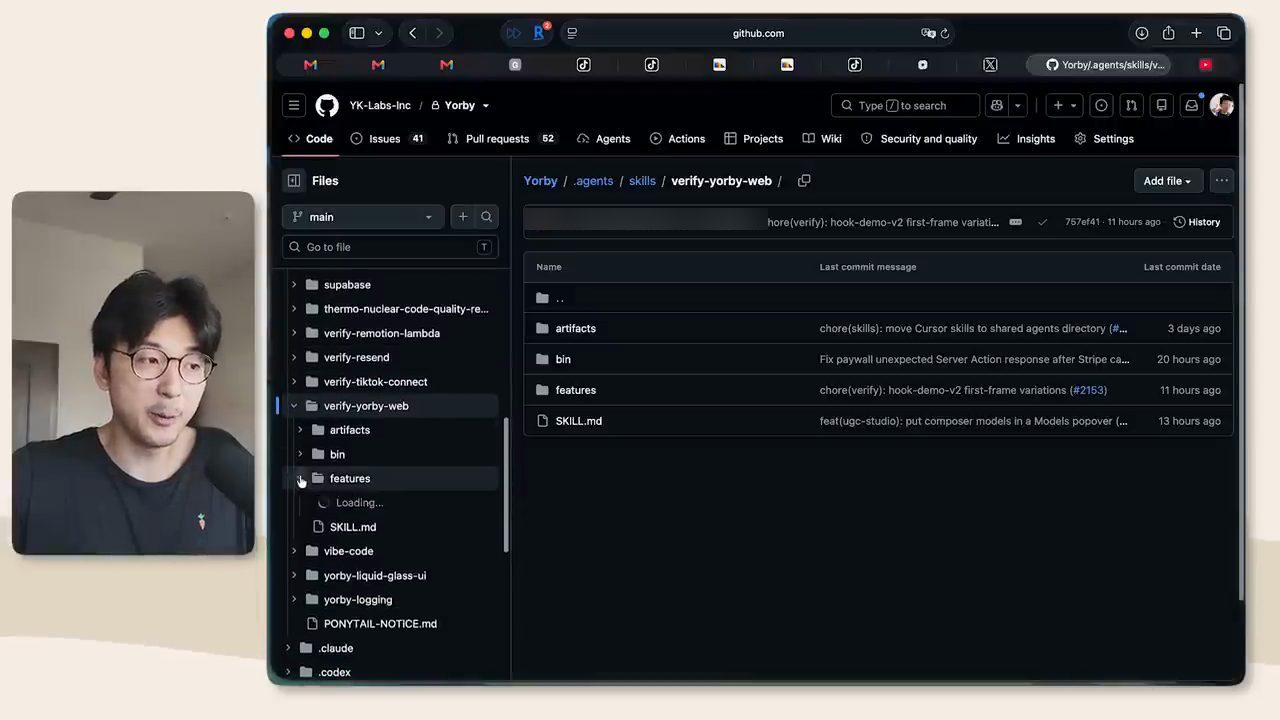Open Safari downloads icon
The width and height of the screenshot is (1280, 720).
[x=1141, y=33]
